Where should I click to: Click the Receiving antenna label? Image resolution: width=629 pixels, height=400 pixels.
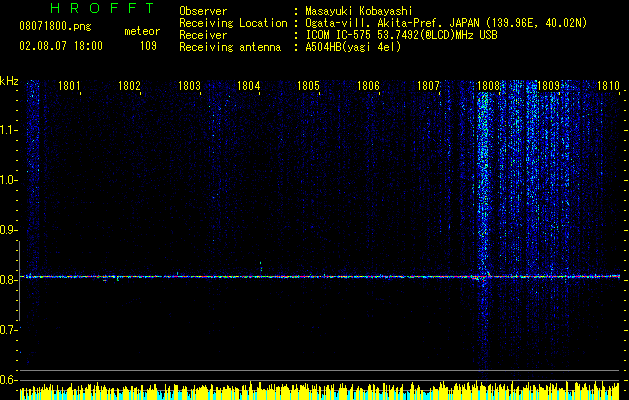click(230, 47)
